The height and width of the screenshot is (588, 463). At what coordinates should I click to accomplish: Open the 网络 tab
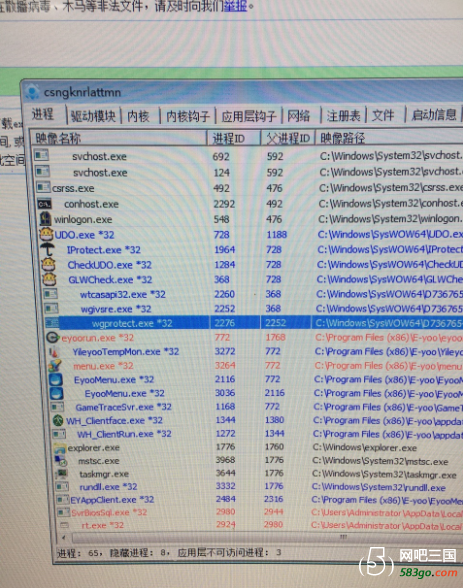tap(299, 116)
